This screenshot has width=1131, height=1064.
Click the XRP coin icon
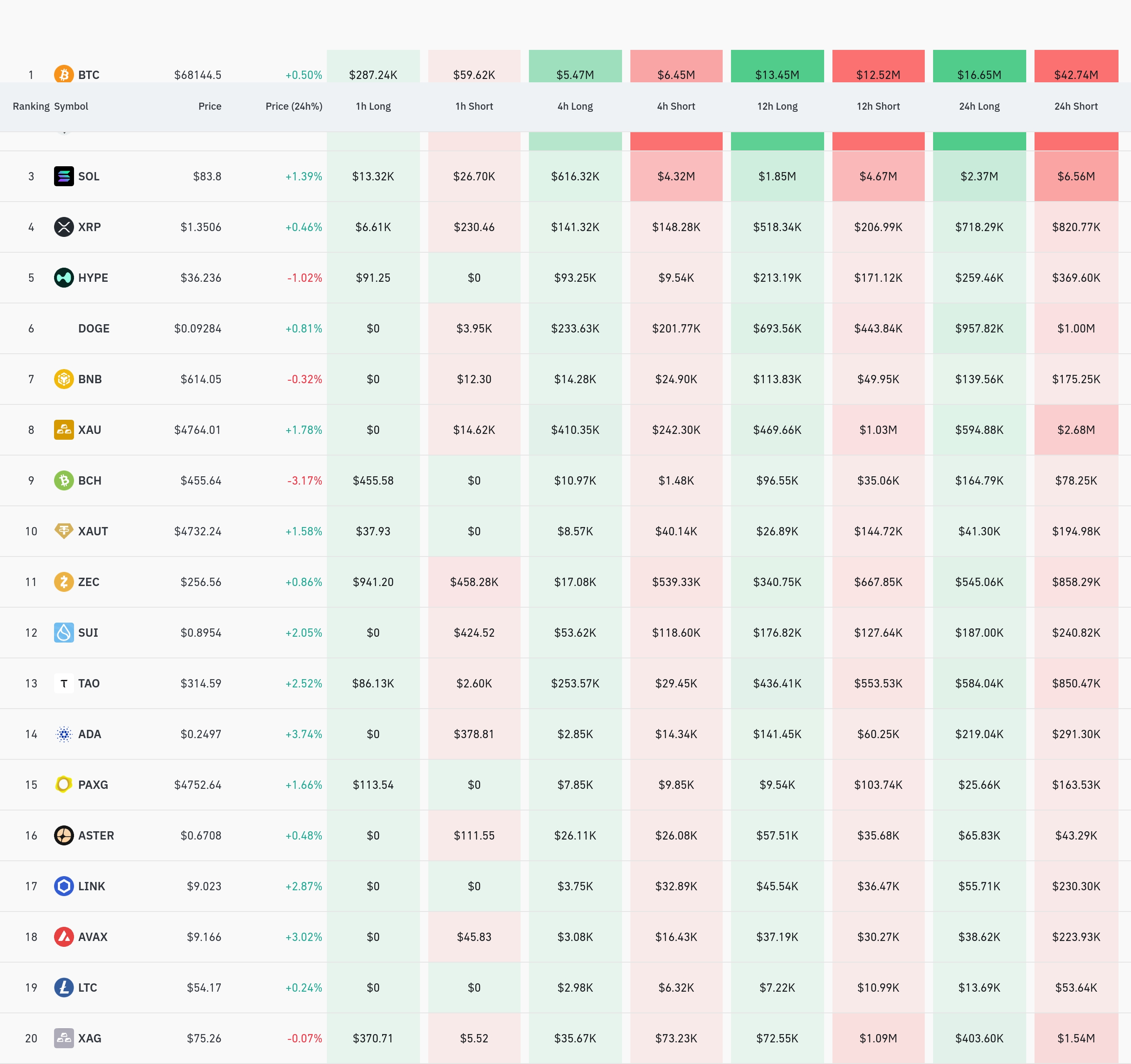tap(64, 227)
